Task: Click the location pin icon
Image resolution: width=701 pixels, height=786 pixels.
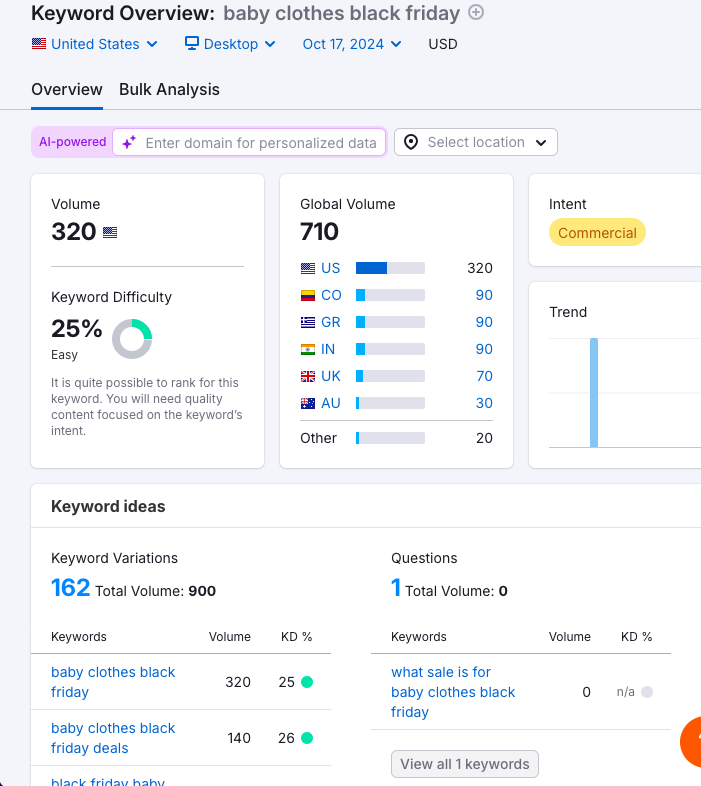Action: tap(411, 142)
